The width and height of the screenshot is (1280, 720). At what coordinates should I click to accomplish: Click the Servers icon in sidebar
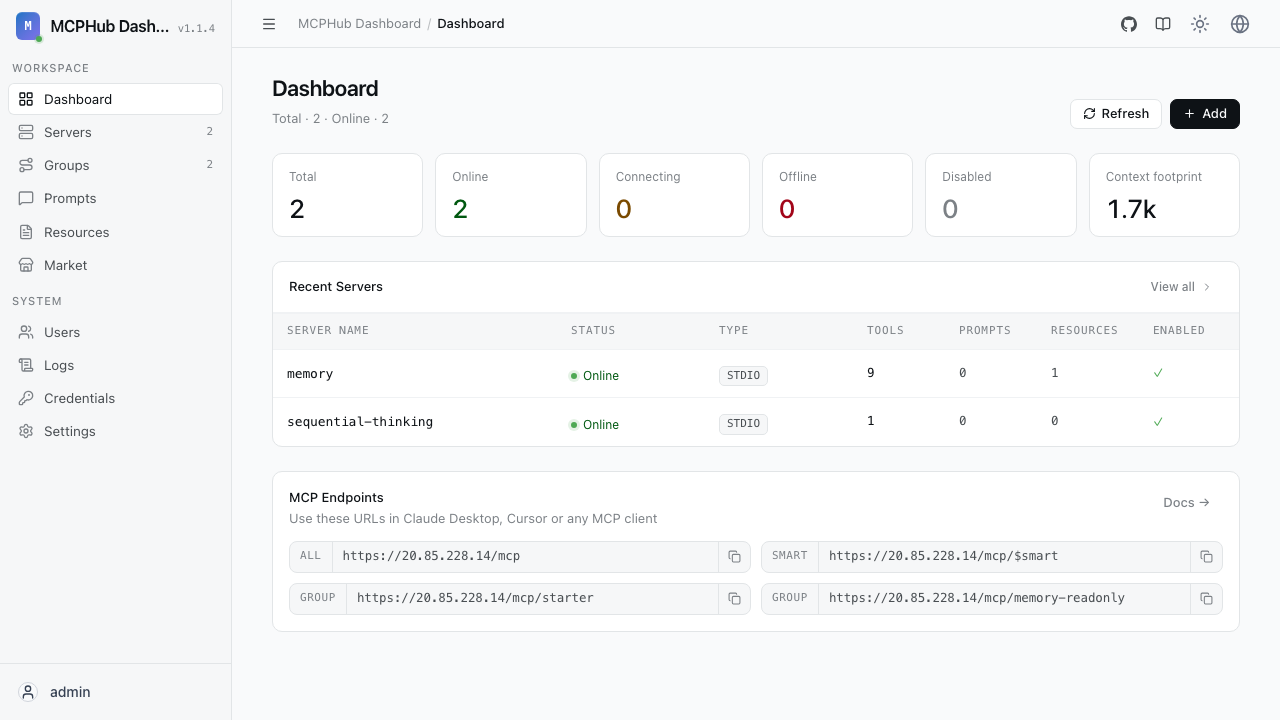click(26, 132)
